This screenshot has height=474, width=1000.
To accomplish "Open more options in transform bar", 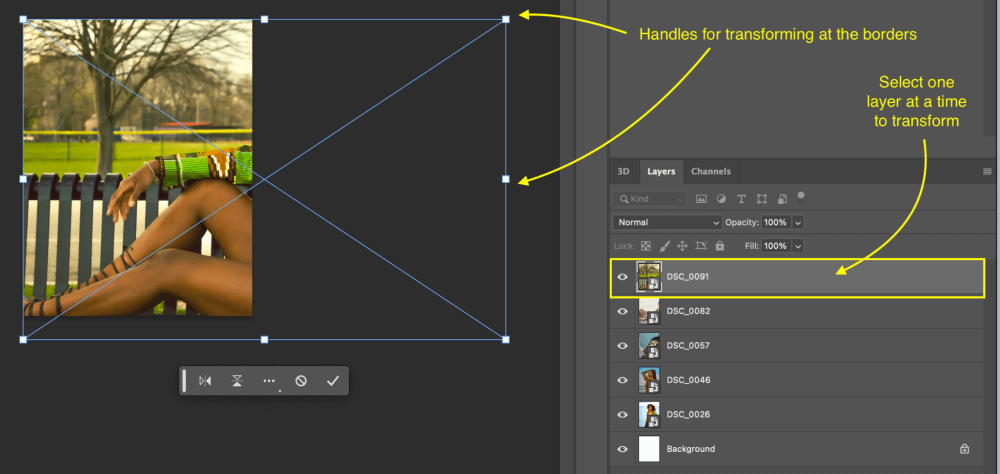I will (269, 381).
